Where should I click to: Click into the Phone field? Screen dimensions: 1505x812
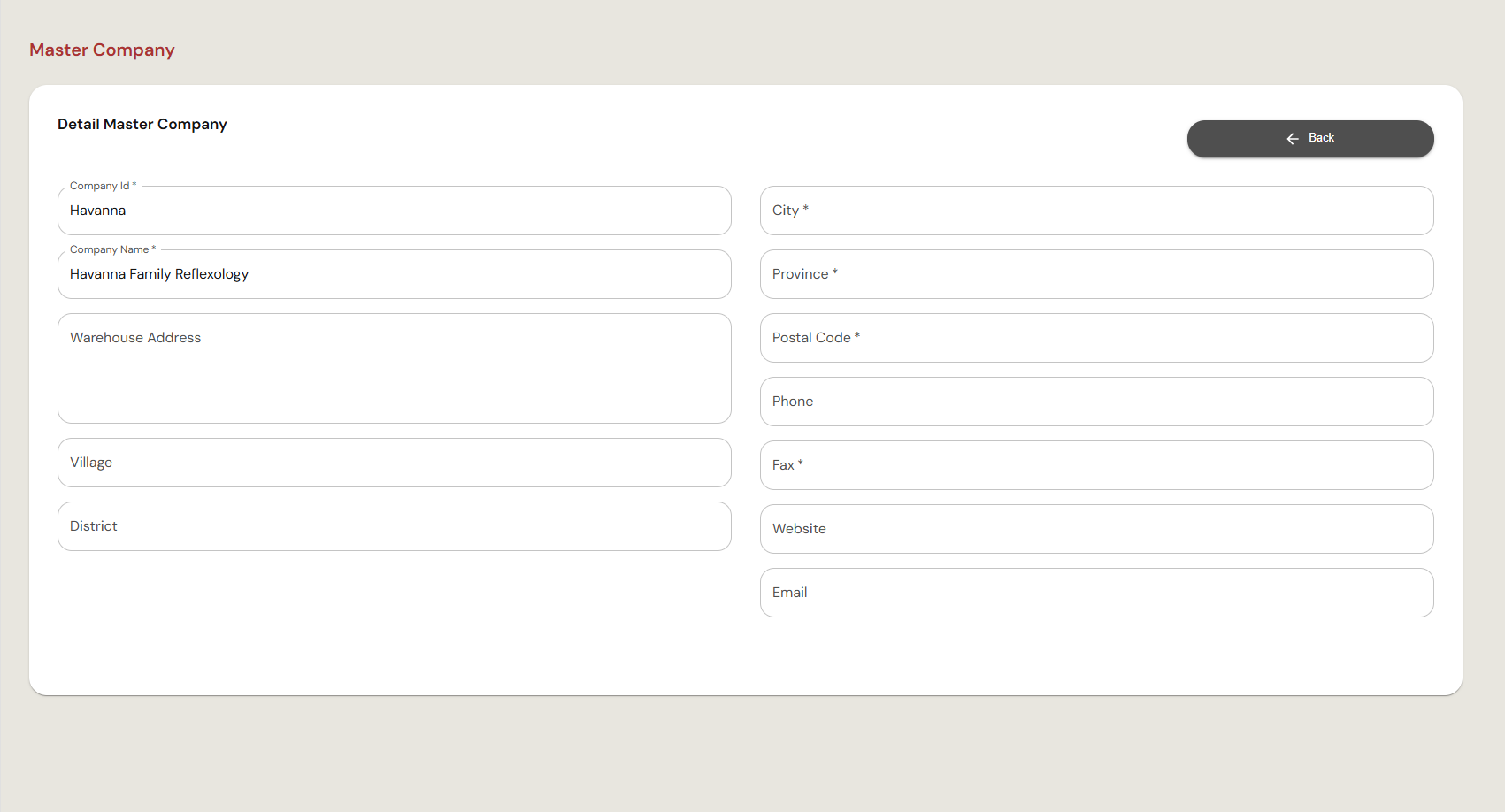[x=1097, y=402]
